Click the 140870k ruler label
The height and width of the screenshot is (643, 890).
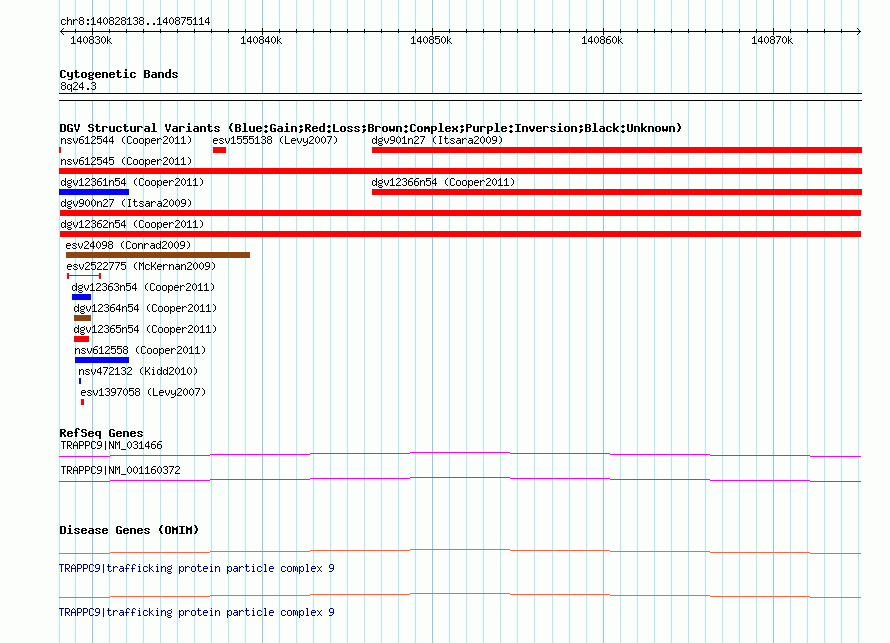(772, 40)
